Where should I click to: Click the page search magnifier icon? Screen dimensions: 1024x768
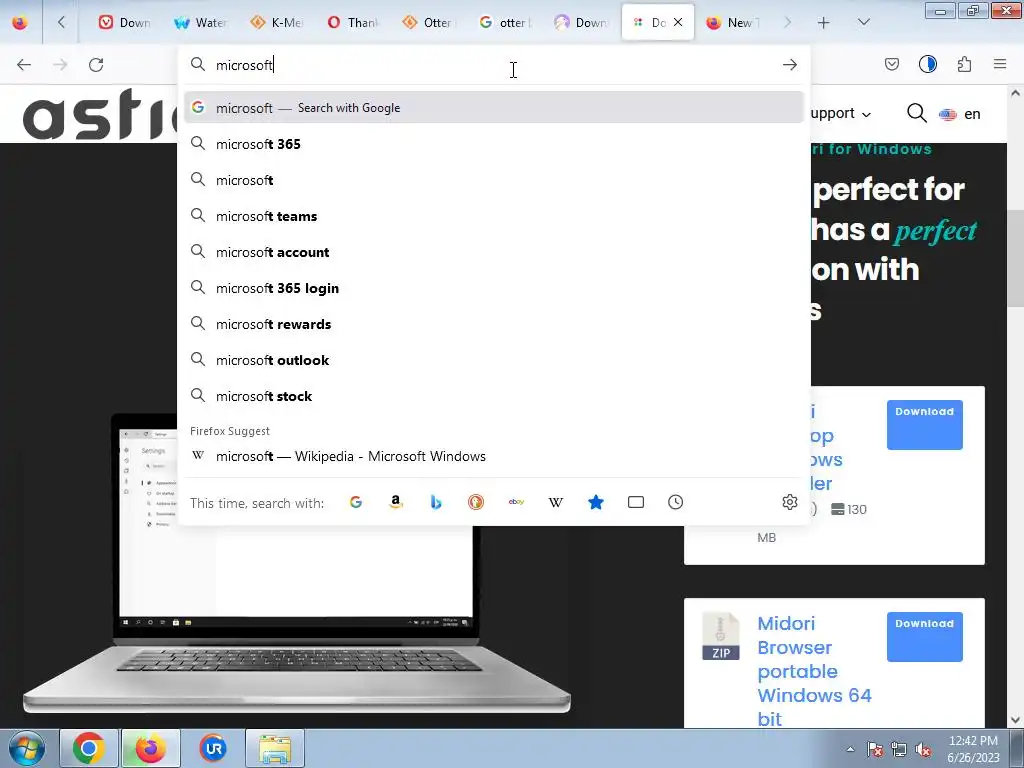point(917,114)
